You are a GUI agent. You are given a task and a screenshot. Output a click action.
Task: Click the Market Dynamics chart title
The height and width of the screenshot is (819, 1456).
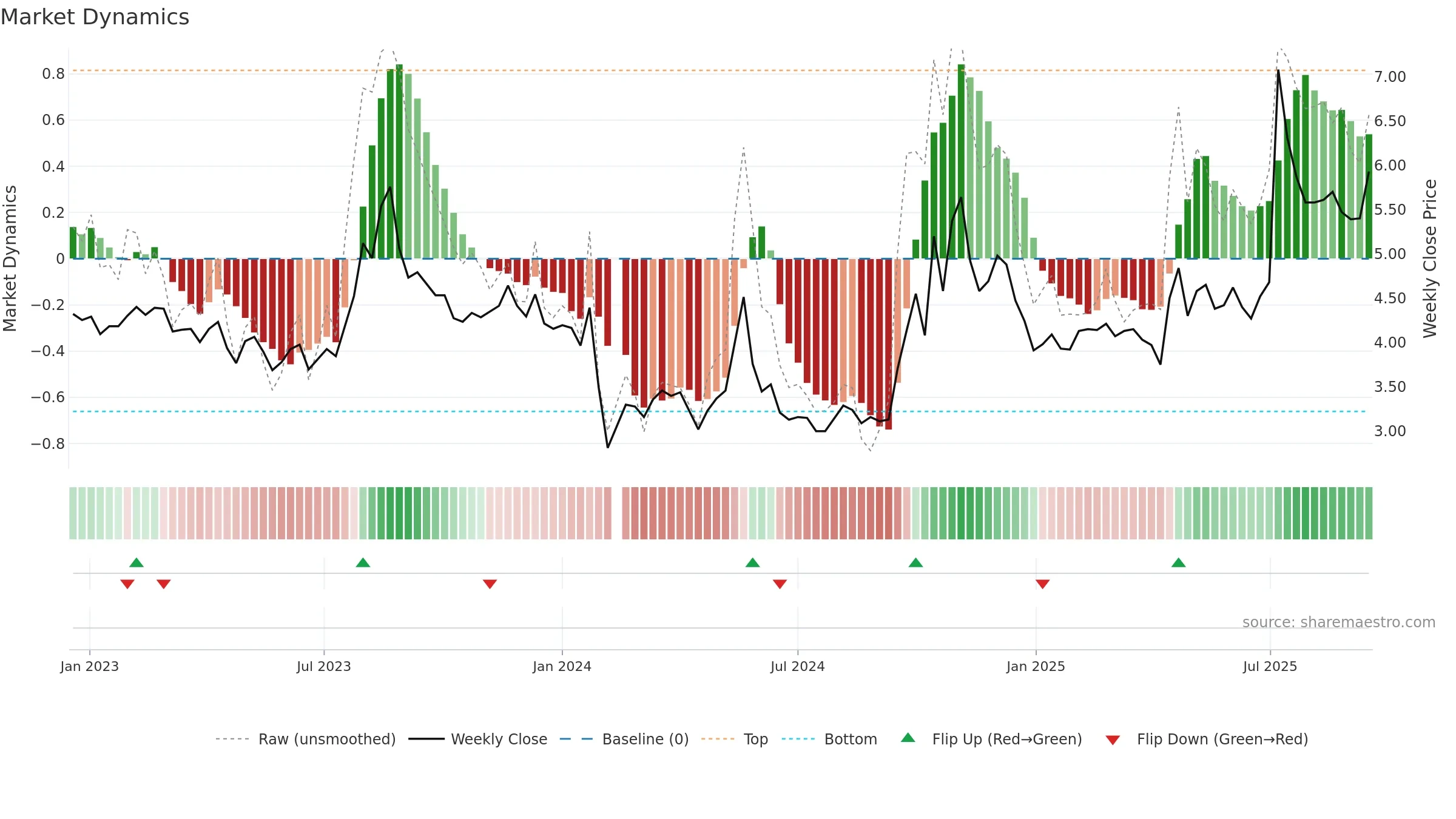click(95, 17)
